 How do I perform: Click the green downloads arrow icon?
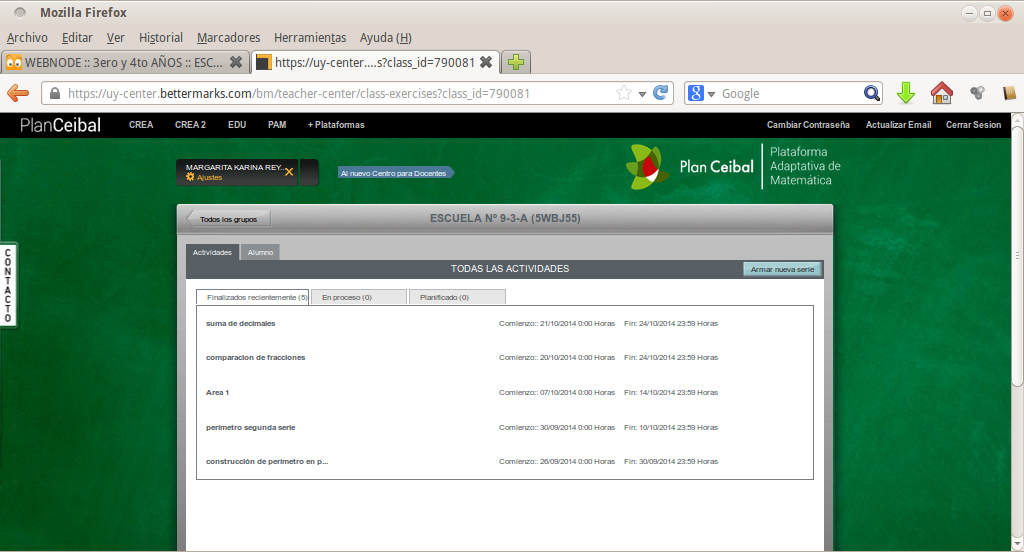click(906, 93)
